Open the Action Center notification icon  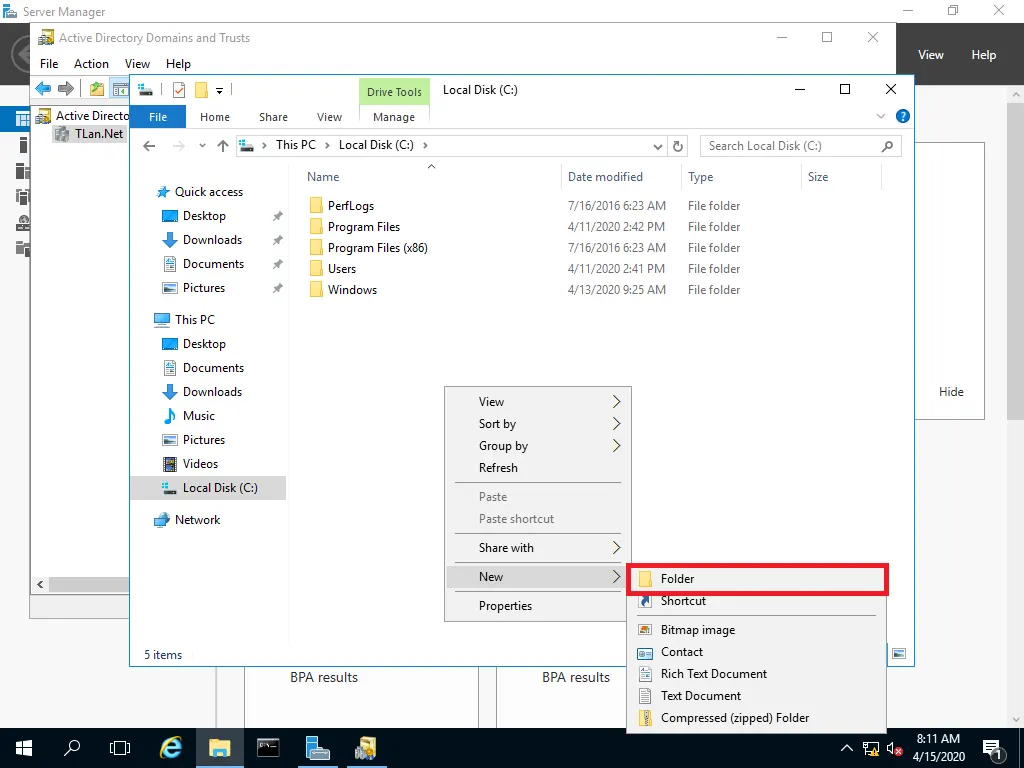(x=991, y=748)
